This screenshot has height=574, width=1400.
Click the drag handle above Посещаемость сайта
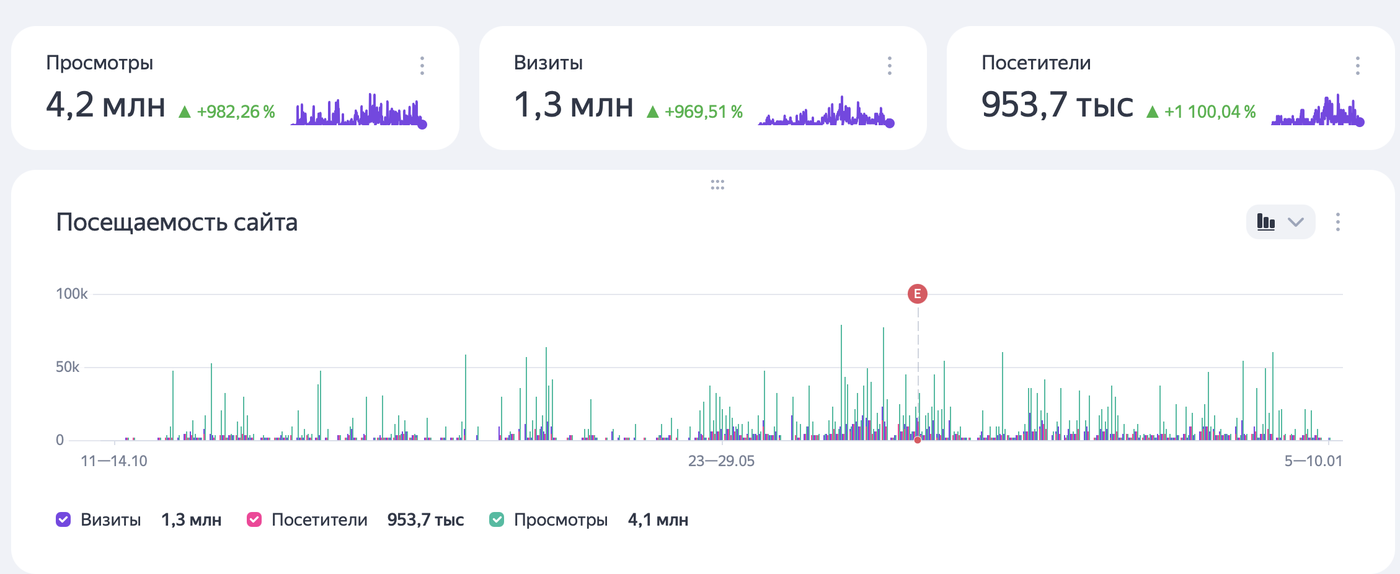coord(717,185)
